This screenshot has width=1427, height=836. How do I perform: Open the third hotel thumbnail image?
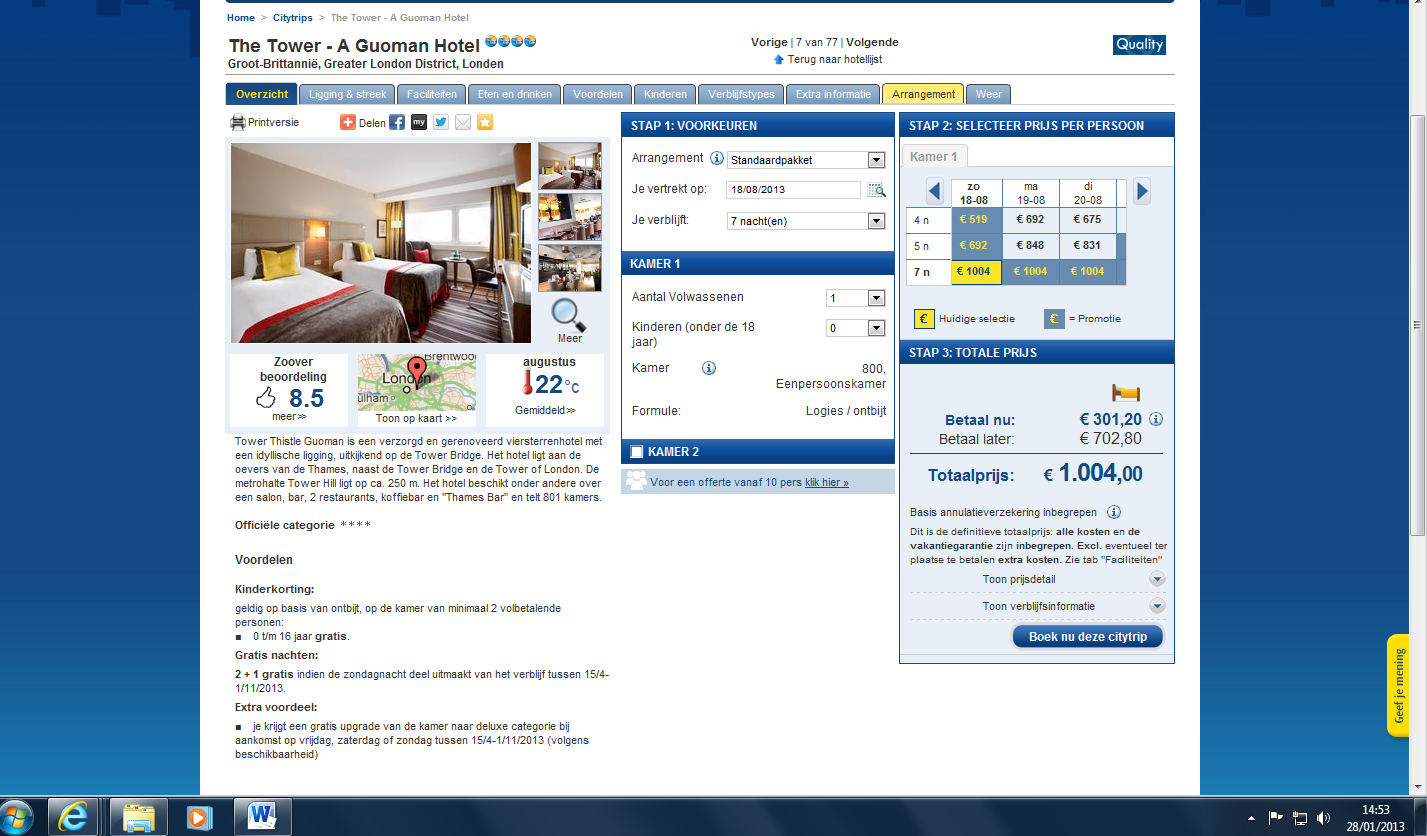pos(570,267)
